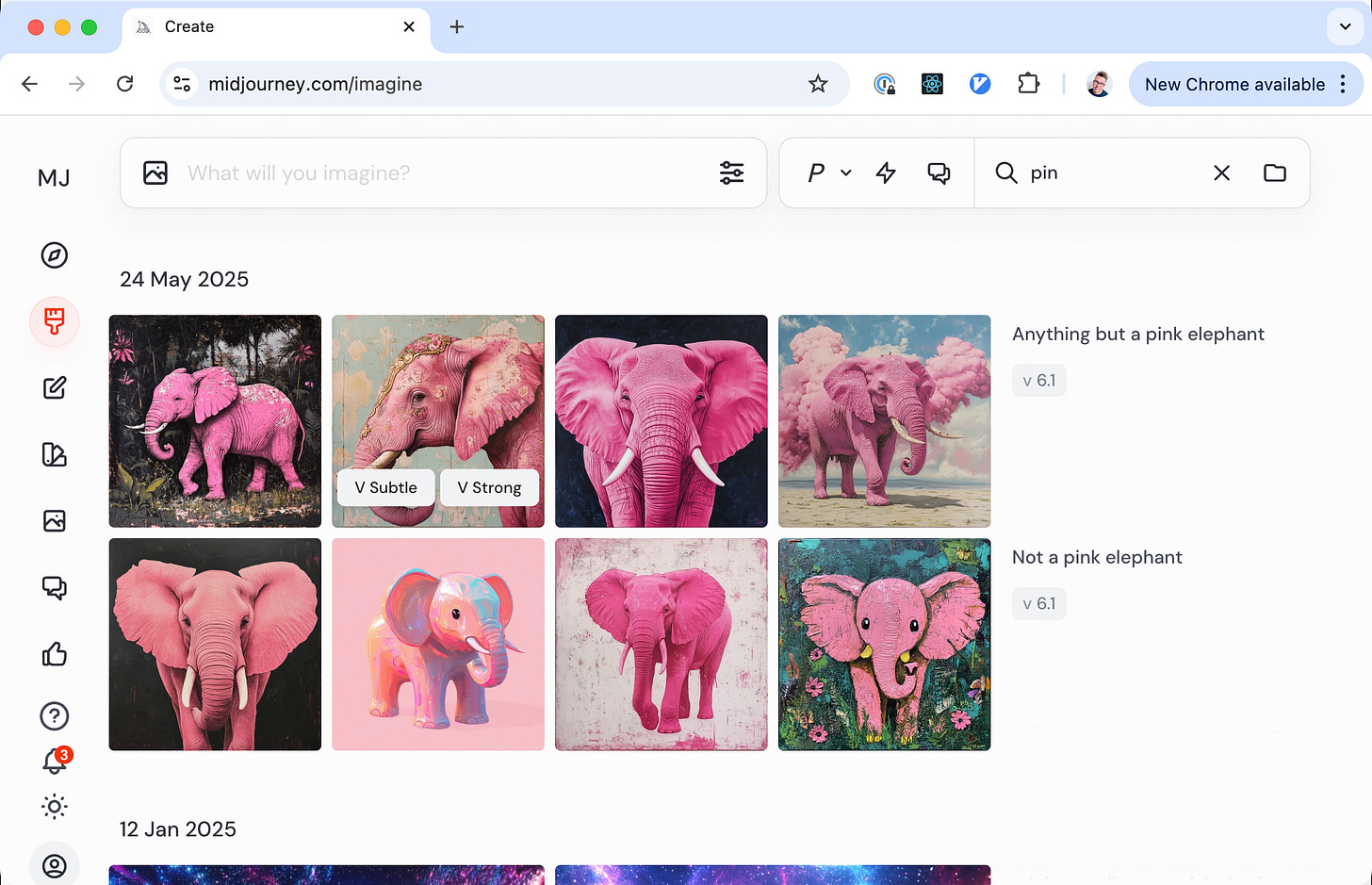The width and height of the screenshot is (1372, 885).
Task: Open the Edit pencil icon in sidebar
Action: pos(55,388)
